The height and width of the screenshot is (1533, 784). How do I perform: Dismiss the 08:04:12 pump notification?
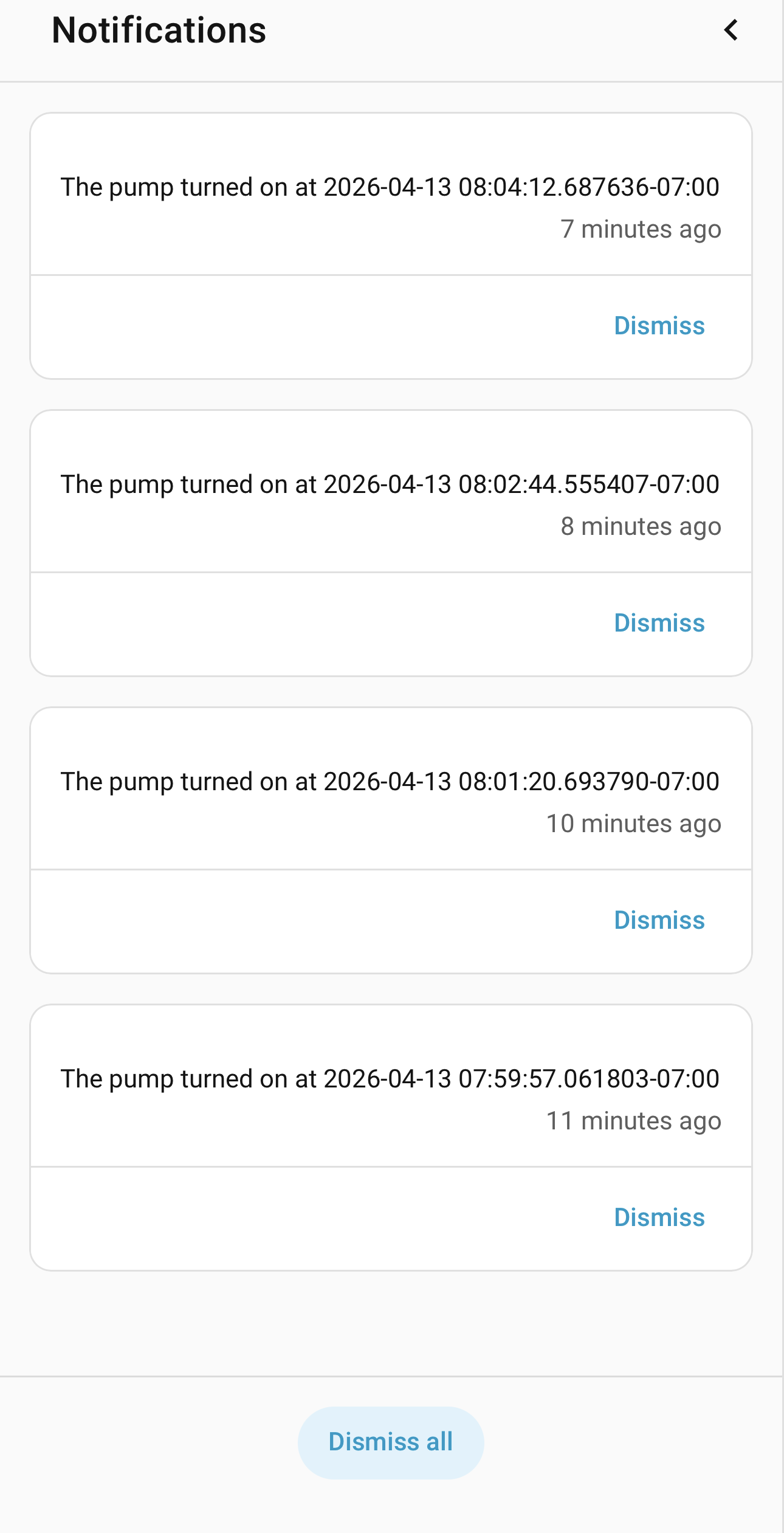click(659, 326)
